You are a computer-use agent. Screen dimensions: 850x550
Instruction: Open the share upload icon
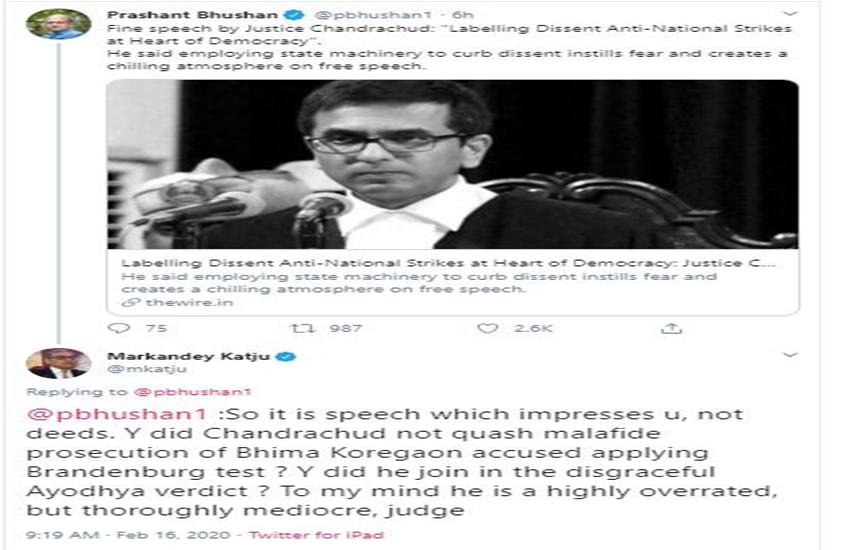[671, 328]
